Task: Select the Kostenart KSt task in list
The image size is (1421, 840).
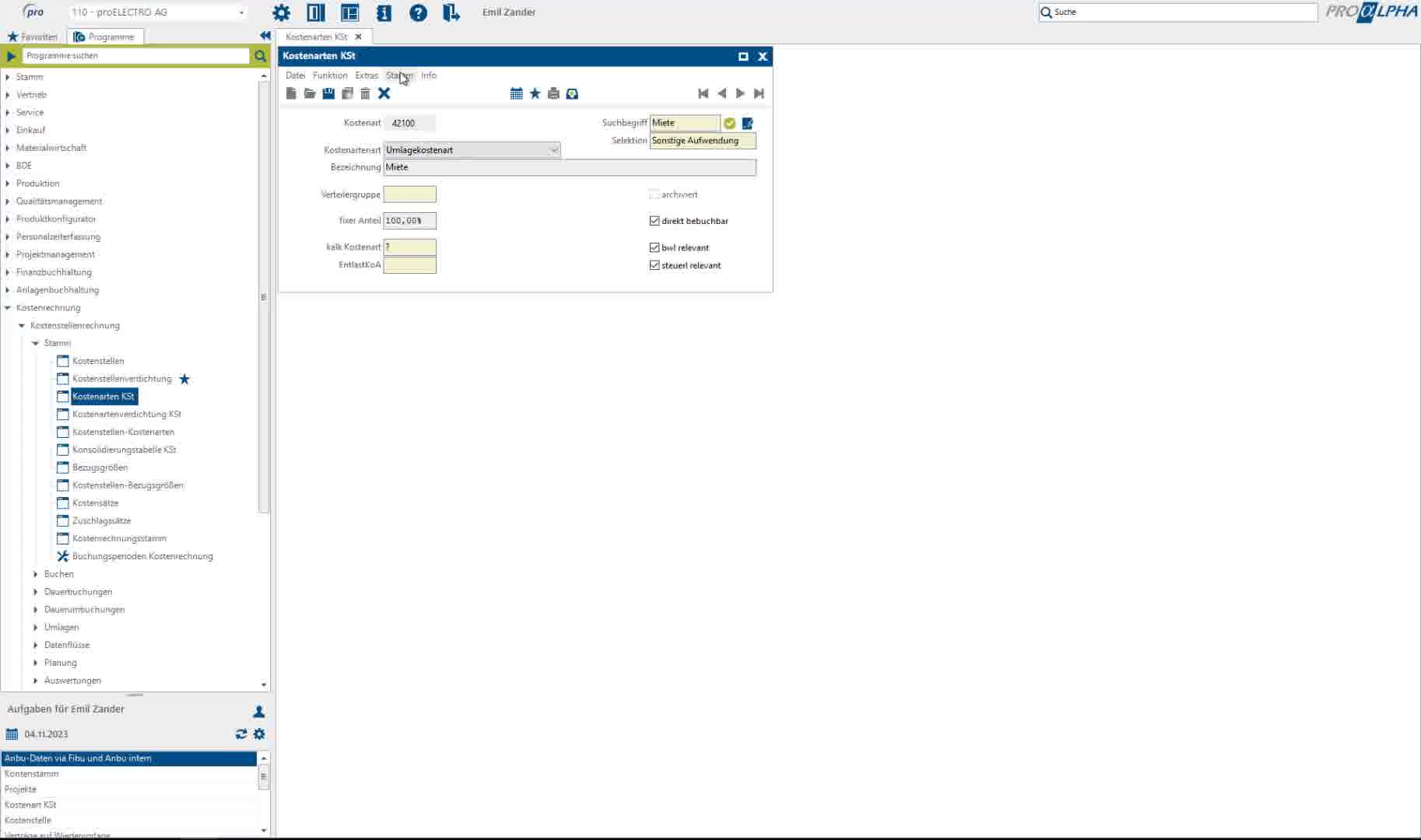Action: pos(128,805)
